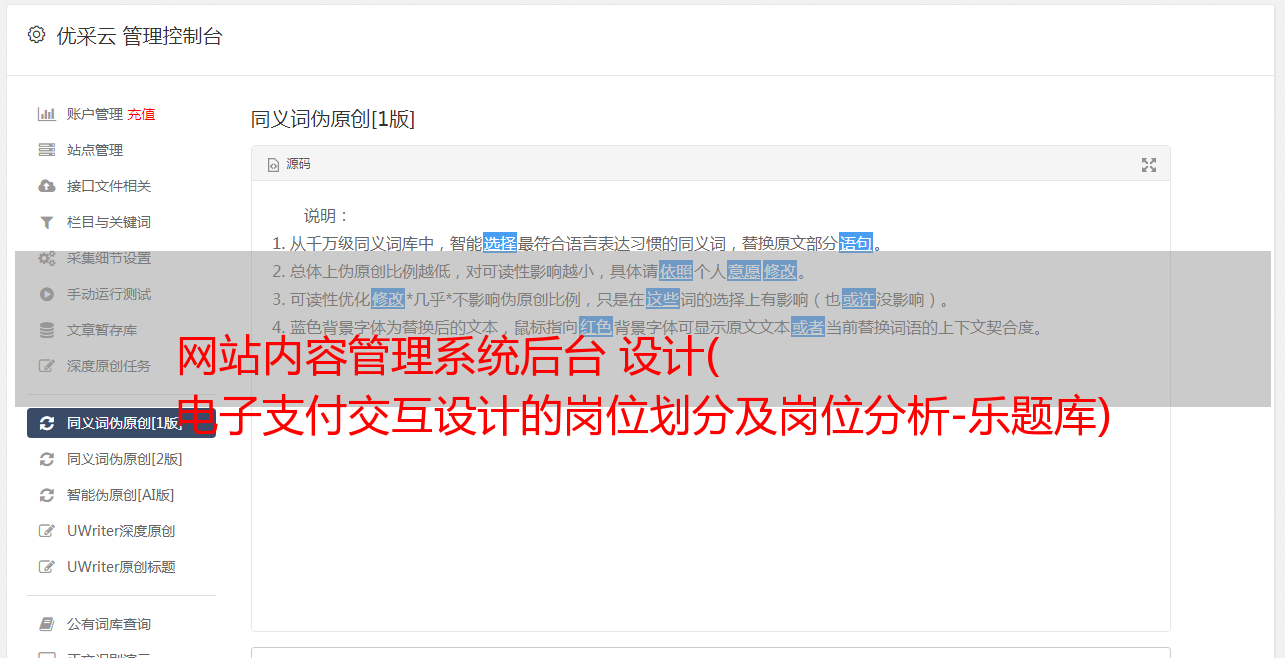Open UWriter原创标题 in sidebar

(x=121, y=567)
